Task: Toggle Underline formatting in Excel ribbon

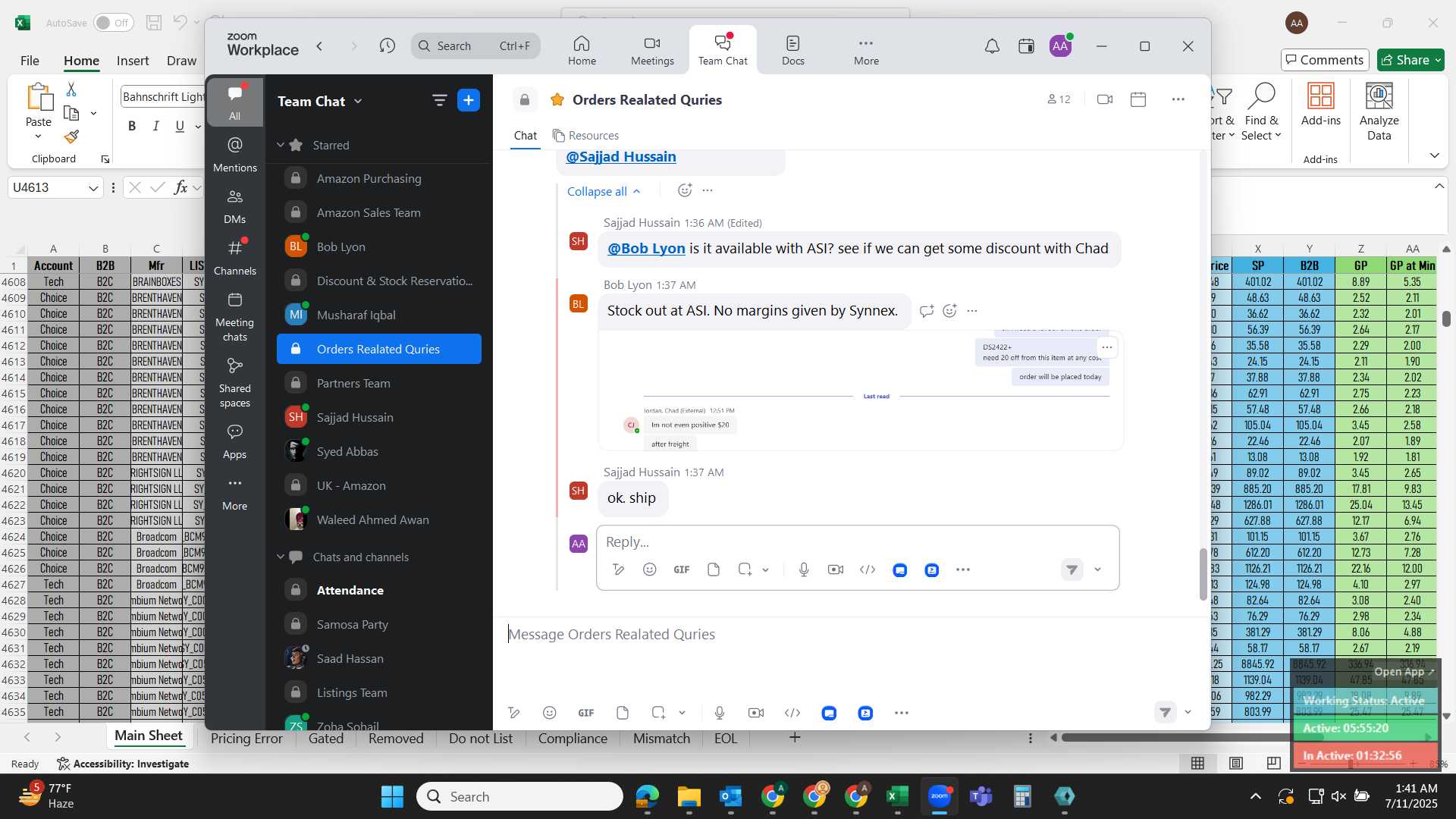Action: pos(180,126)
